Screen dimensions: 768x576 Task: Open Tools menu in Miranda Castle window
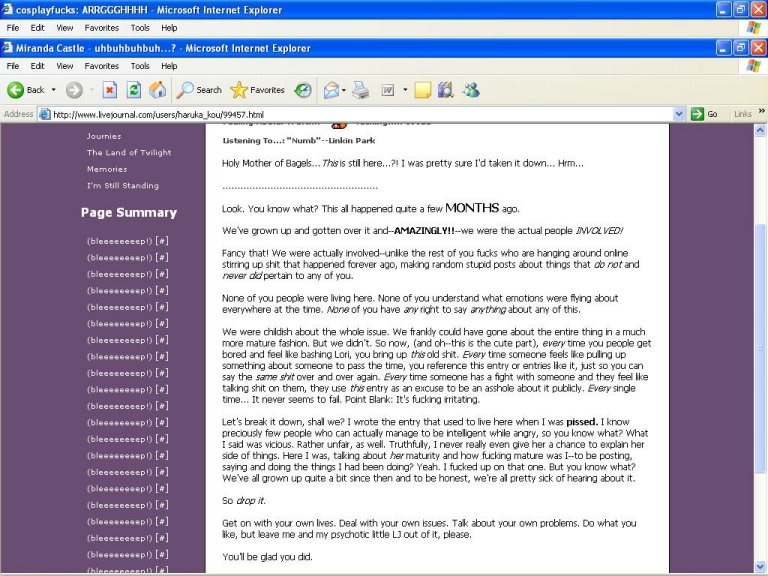pyautogui.click(x=140, y=66)
